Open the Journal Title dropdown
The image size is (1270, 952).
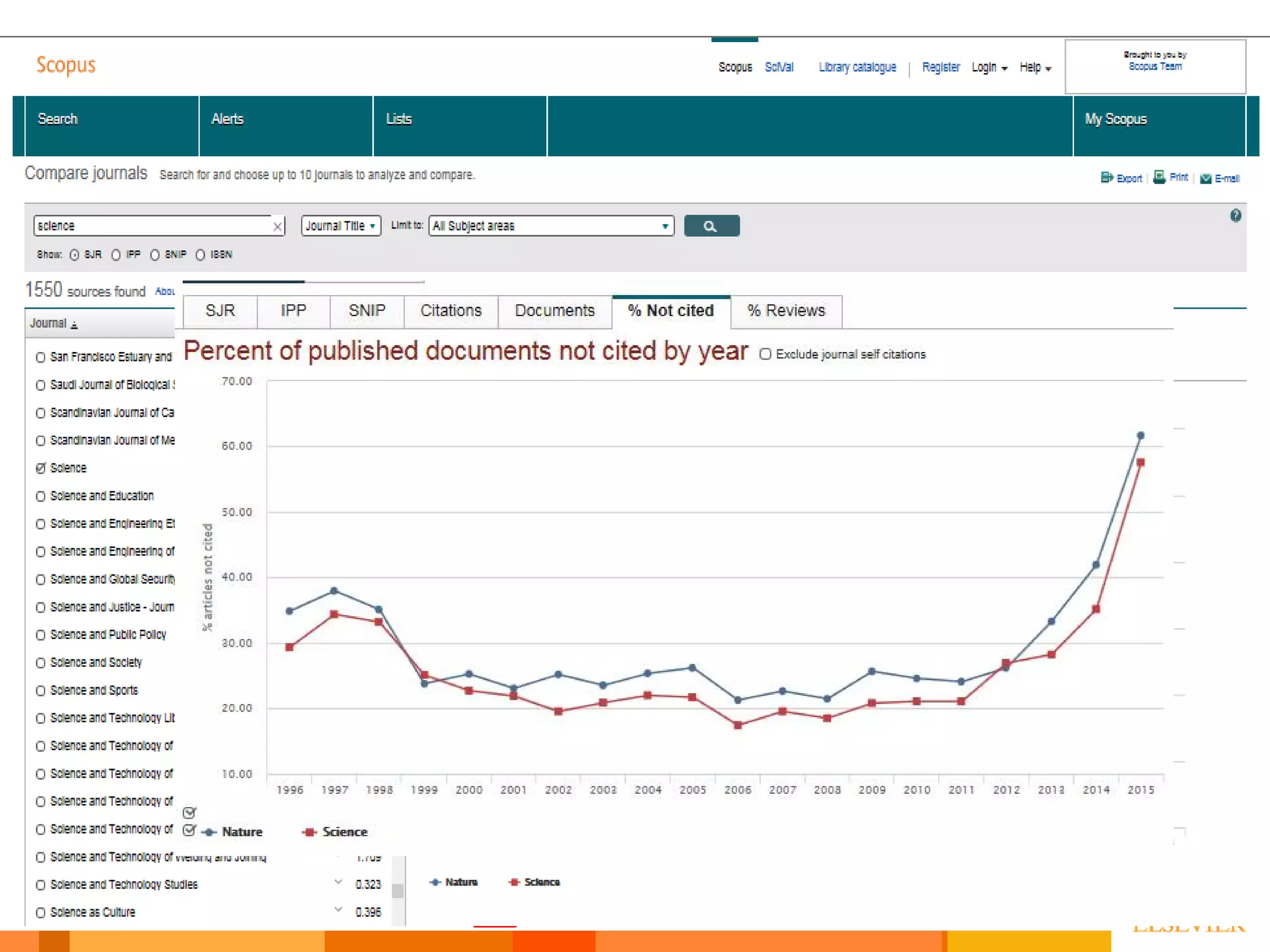340,226
